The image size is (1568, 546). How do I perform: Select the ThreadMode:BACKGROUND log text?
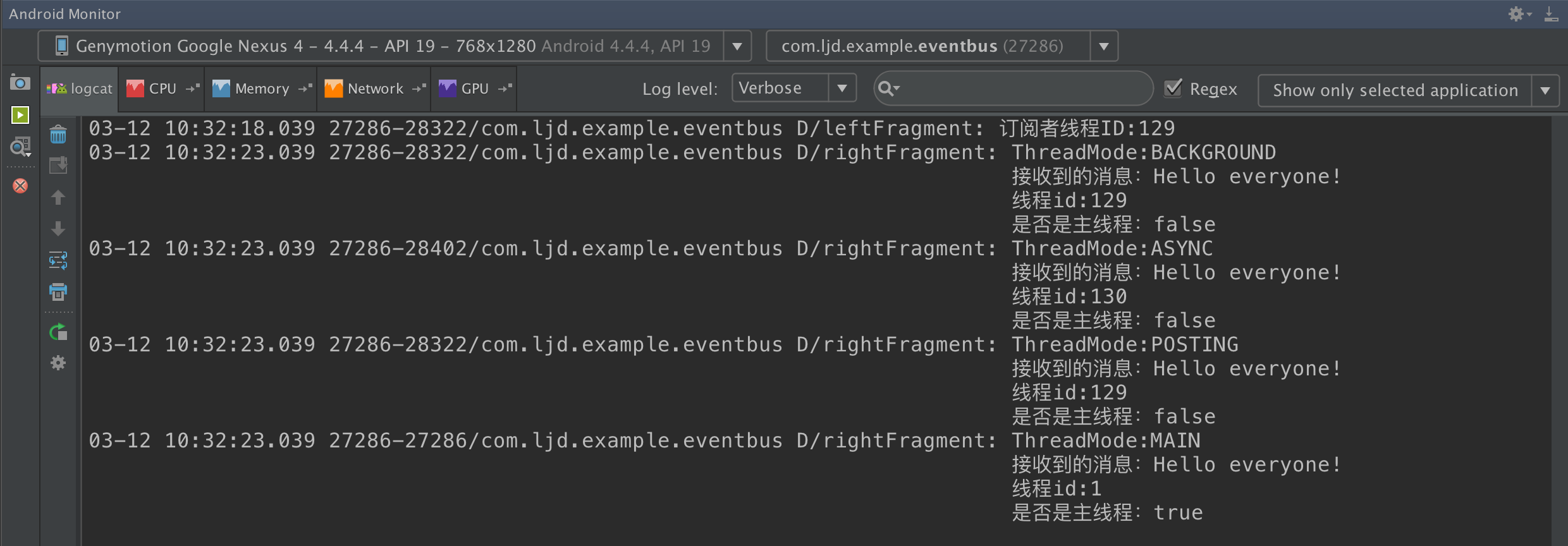(x=1144, y=152)
